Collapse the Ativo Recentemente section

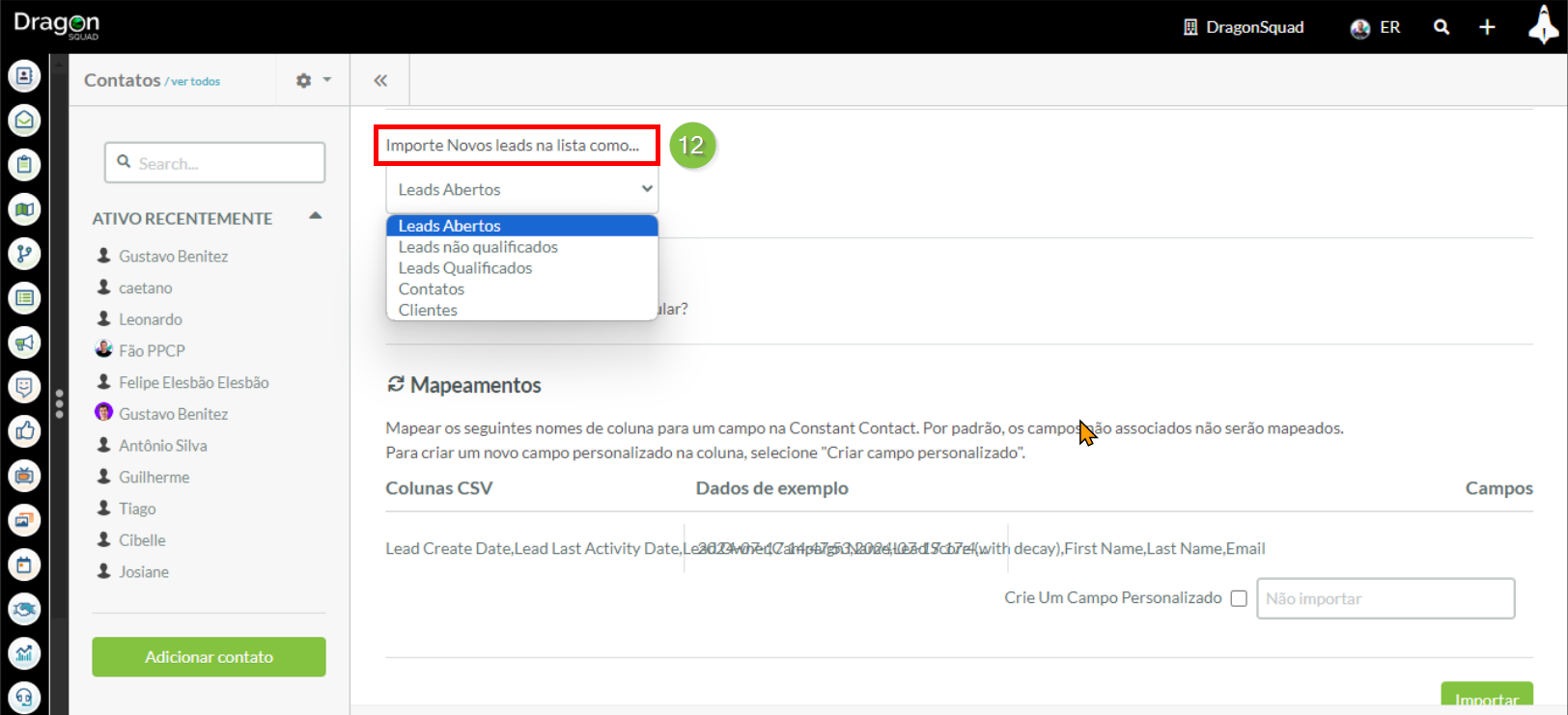click(x=315, y=217)
